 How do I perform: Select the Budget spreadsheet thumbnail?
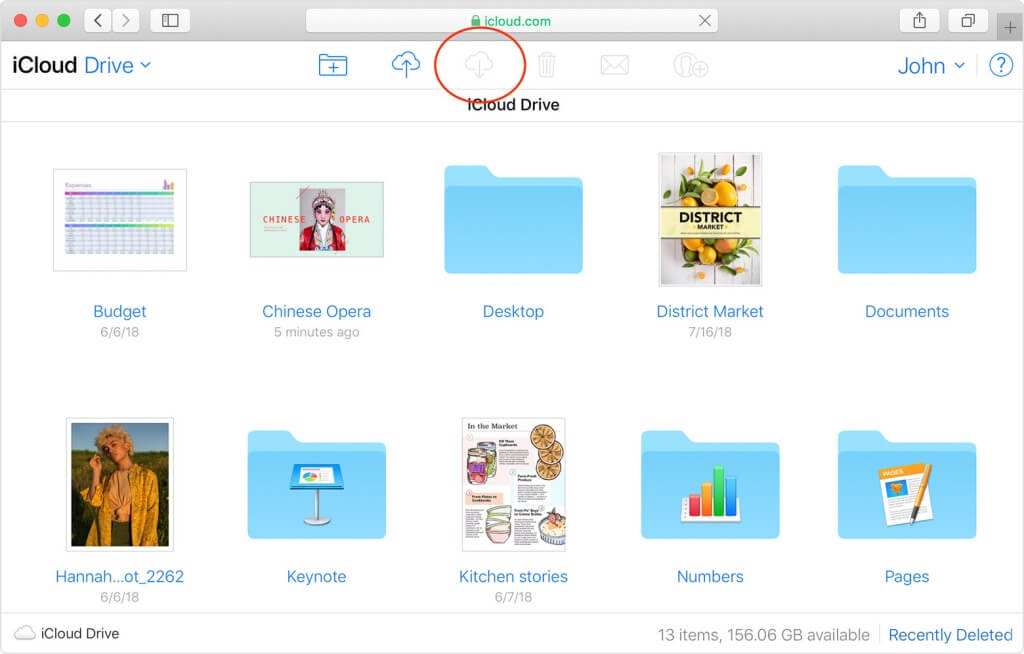point(120,220)
